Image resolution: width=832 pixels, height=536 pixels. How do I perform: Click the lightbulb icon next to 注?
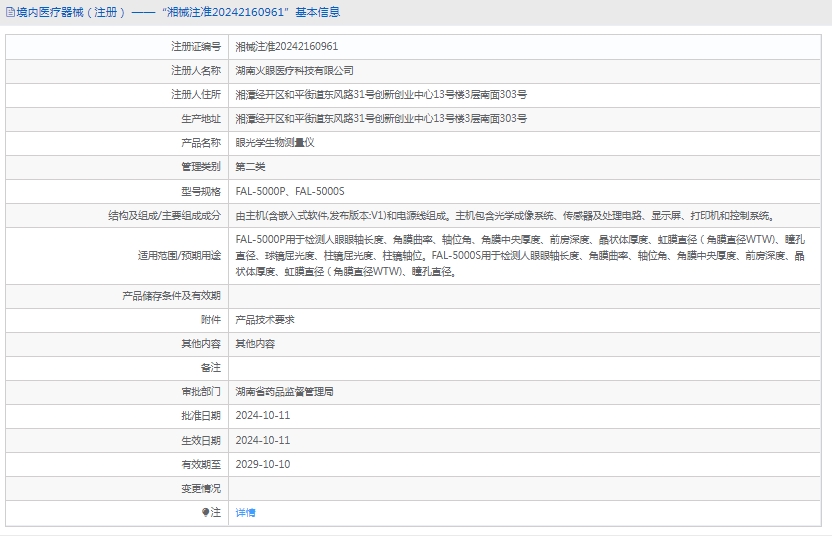(206, 512)
